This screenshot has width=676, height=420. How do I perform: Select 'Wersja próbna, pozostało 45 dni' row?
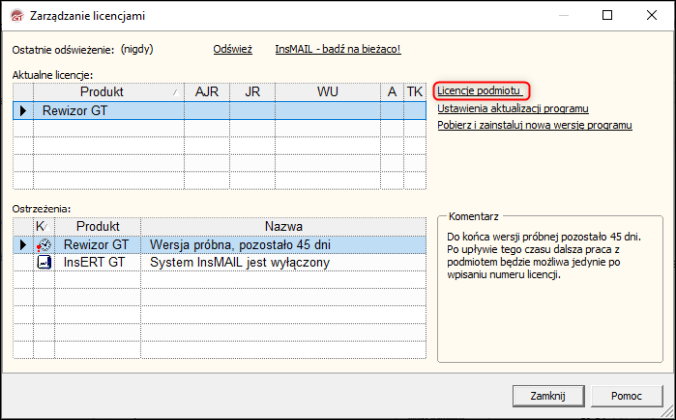click(239, 244)
